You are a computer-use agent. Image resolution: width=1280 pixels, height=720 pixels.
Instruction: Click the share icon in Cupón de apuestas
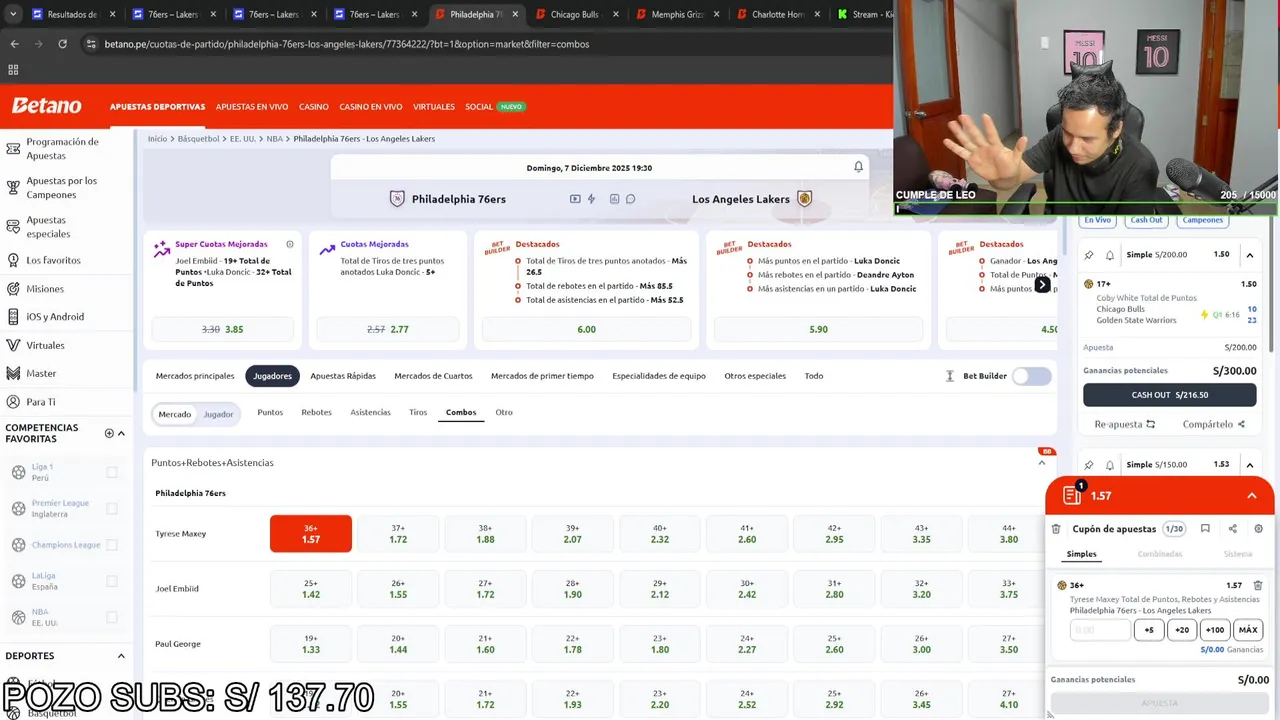click(x=1232, y=529)
